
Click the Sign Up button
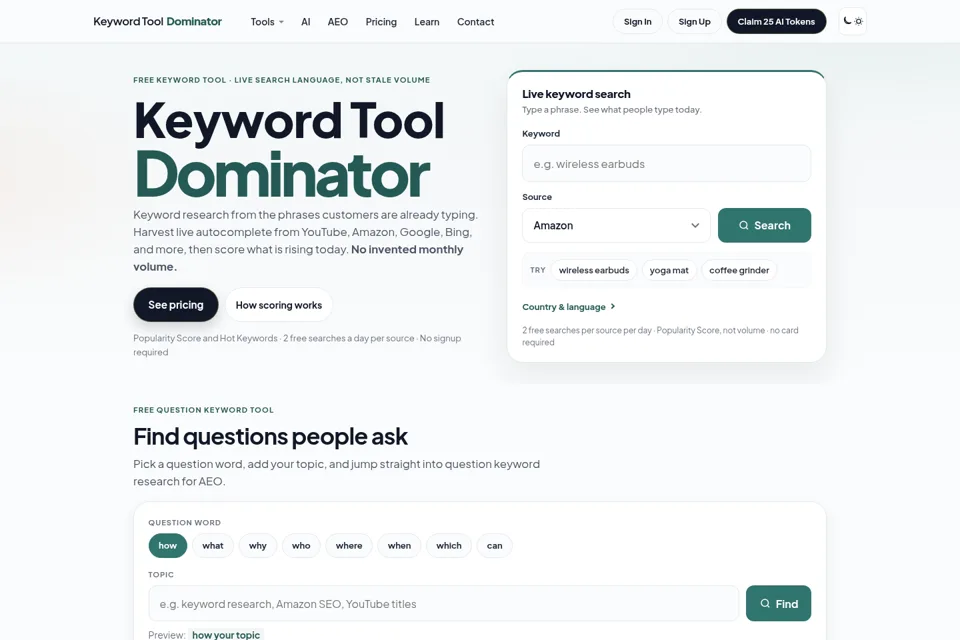pyautogui.click(x=694, y=21)
